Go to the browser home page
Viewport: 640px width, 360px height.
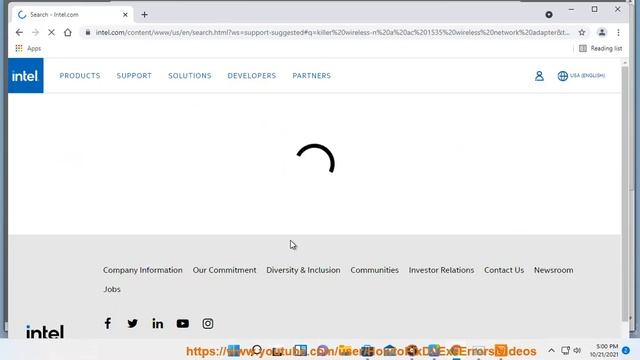(68, 32)
